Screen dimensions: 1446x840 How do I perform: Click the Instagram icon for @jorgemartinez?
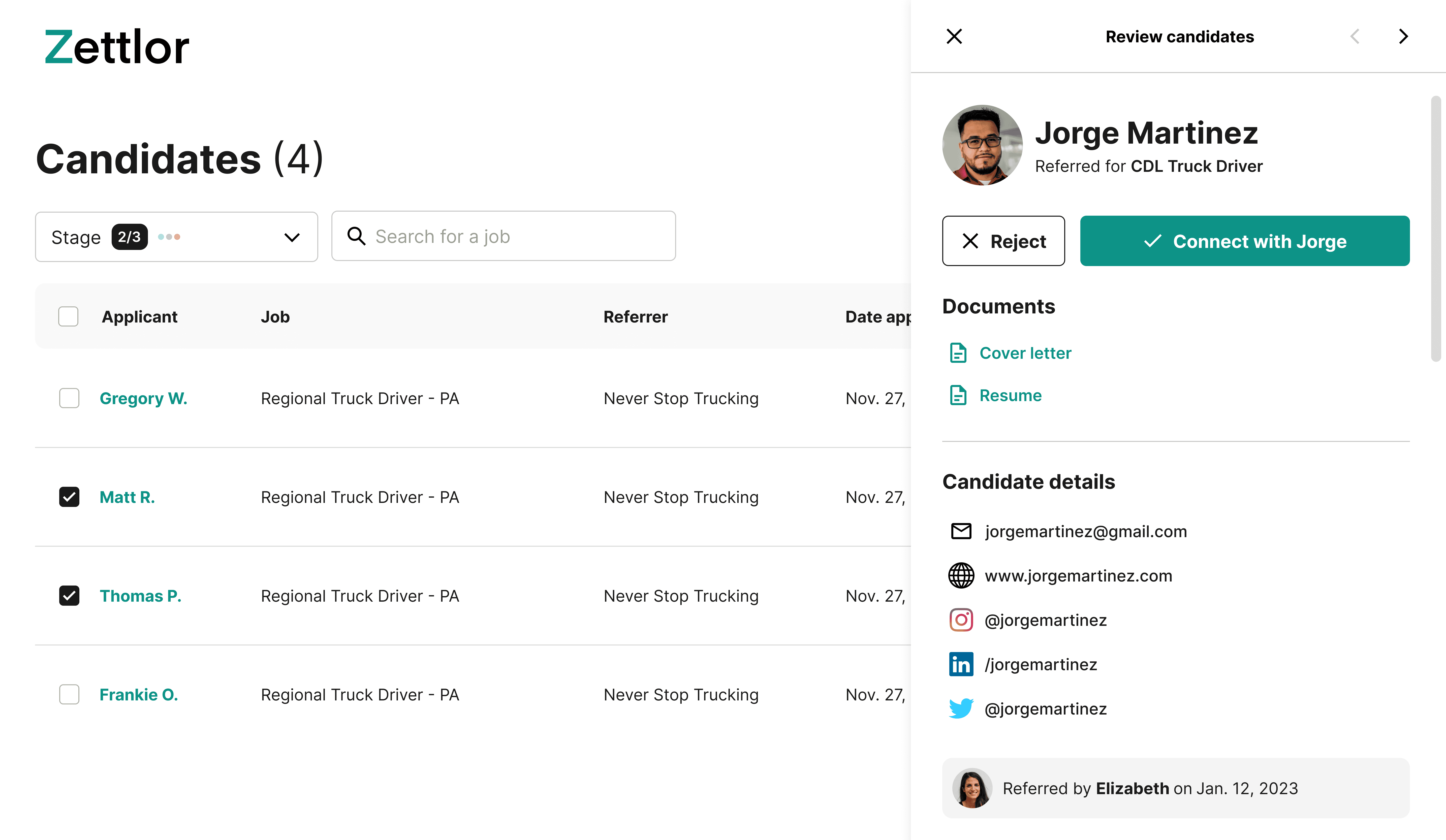[x=961, y=620]
